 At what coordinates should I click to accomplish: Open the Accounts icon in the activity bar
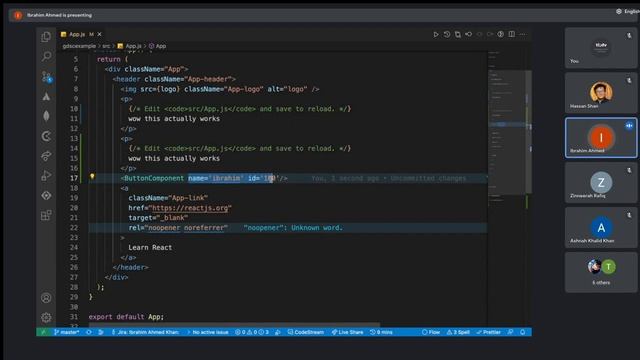pyautogui.click(x=46, y=298)
